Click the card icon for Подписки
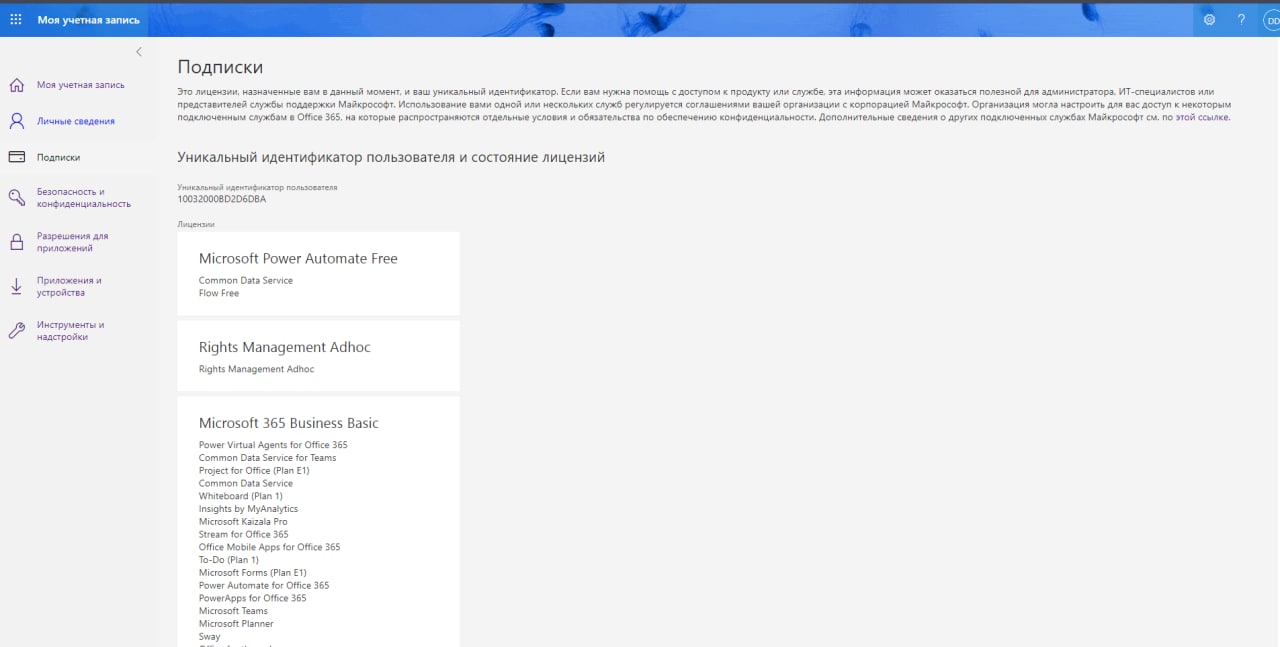 point(16,157)
